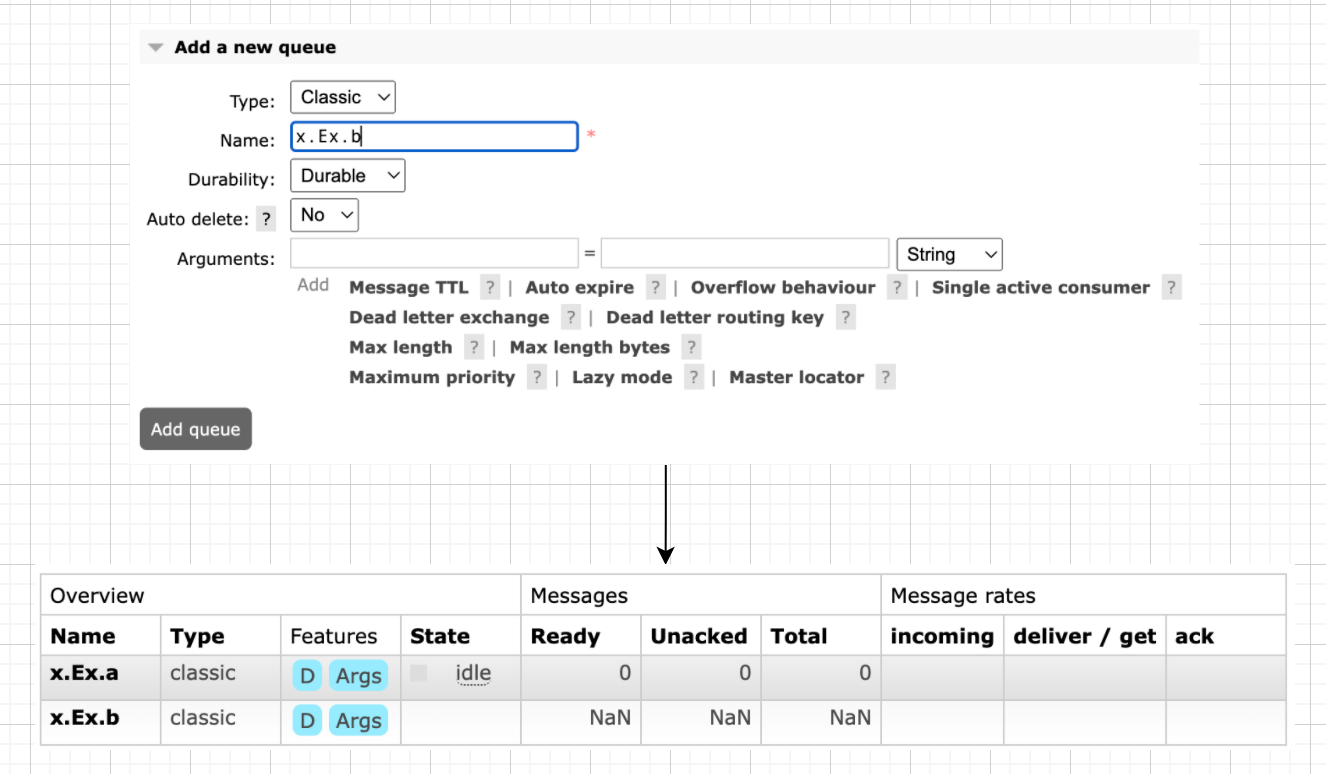
Task: Click the Maximum priority help icon
Action: coord(537,378)
